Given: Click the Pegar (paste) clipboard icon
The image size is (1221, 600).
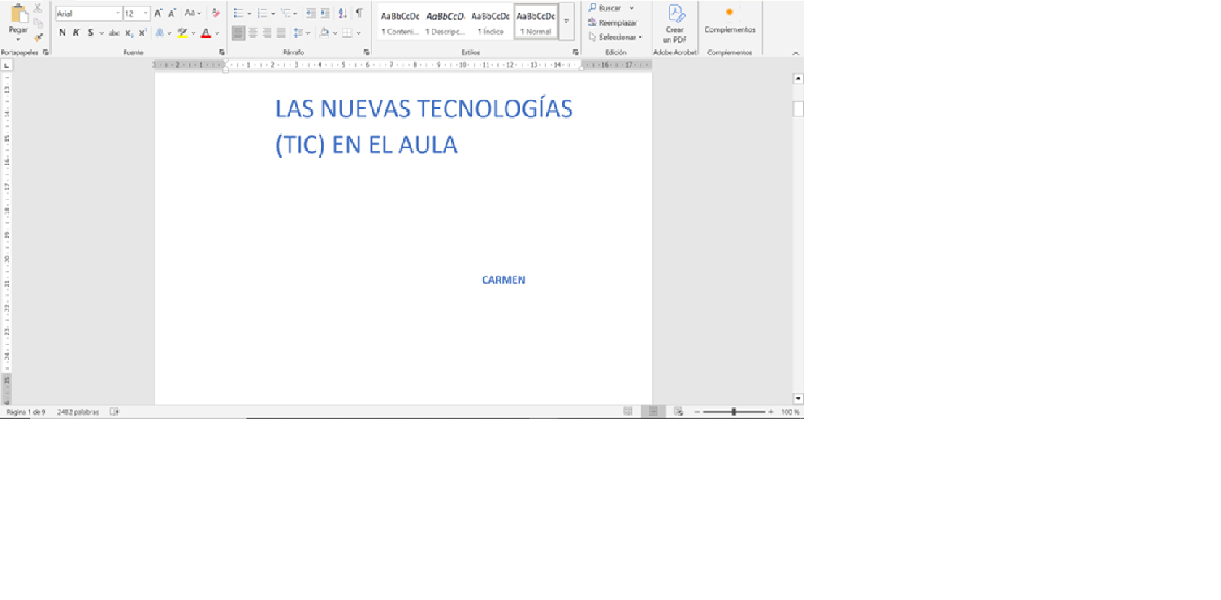Looking at the screenshot, I should coord(18,14).
